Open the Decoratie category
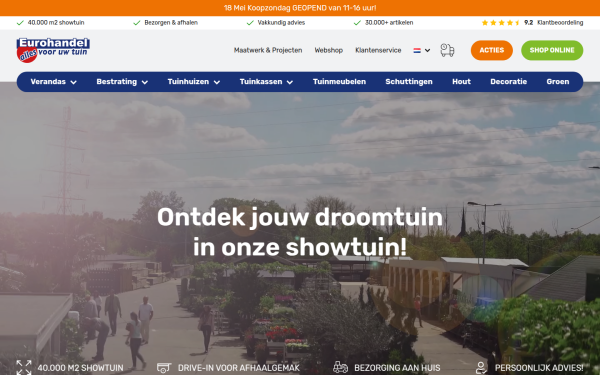Screen dimensions: 600x375 (509, 82)
